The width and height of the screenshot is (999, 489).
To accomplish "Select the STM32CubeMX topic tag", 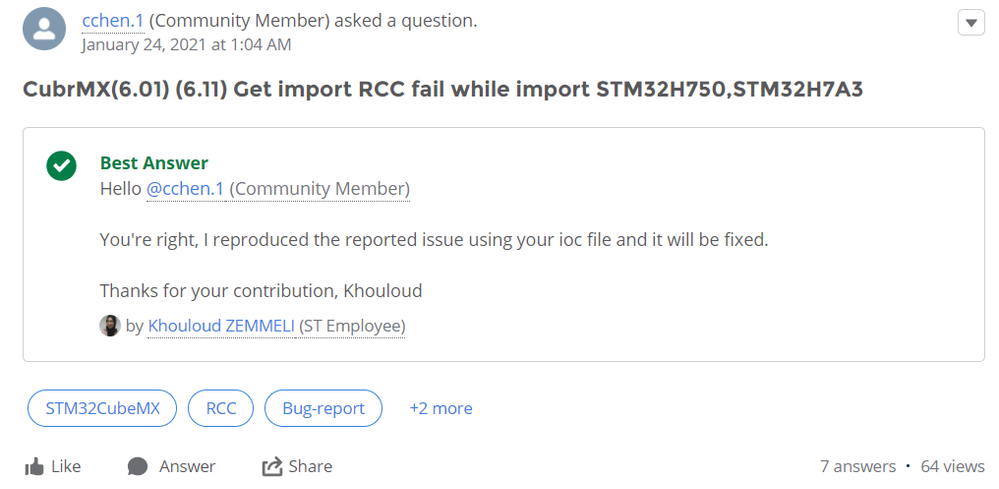I will coord(102,408).
